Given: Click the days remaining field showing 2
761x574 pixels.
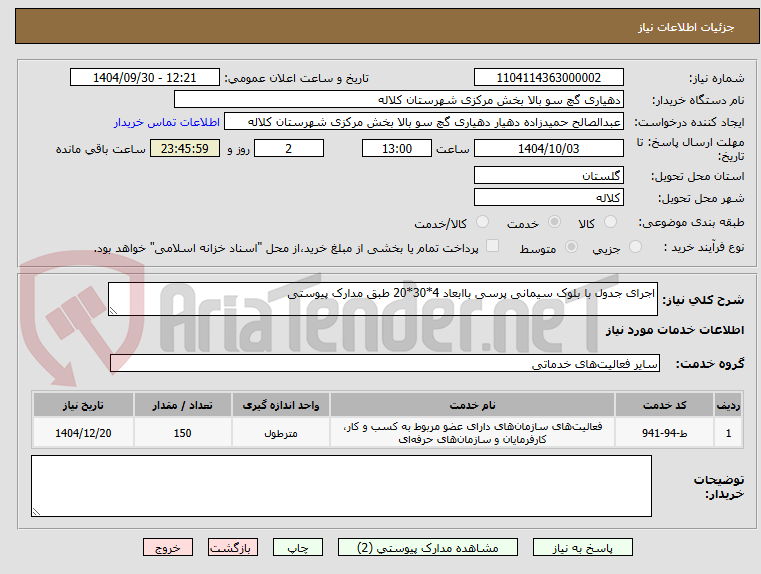Looking at the screenshot, I should [x=289, y=148].
